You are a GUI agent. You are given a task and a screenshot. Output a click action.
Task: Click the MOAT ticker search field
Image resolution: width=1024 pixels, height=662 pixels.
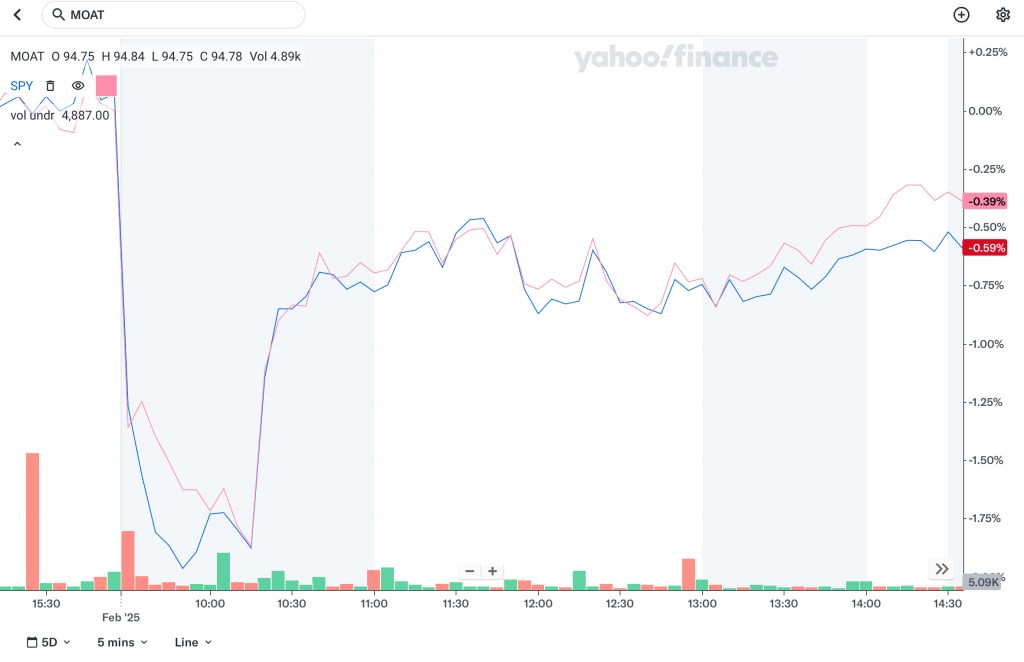click(x=180, y=15)
